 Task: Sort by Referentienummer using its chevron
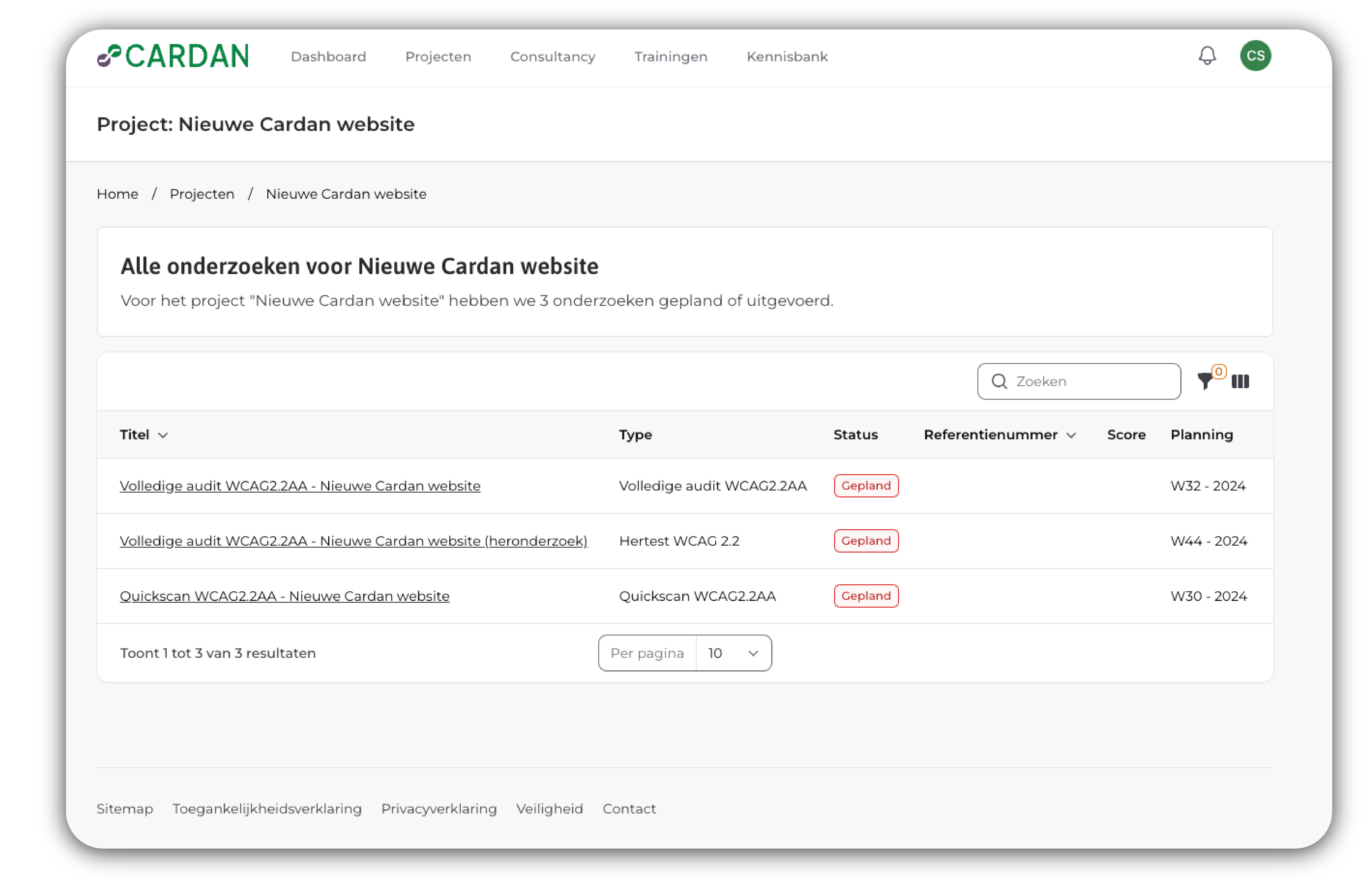click(x=1071, y=435)
